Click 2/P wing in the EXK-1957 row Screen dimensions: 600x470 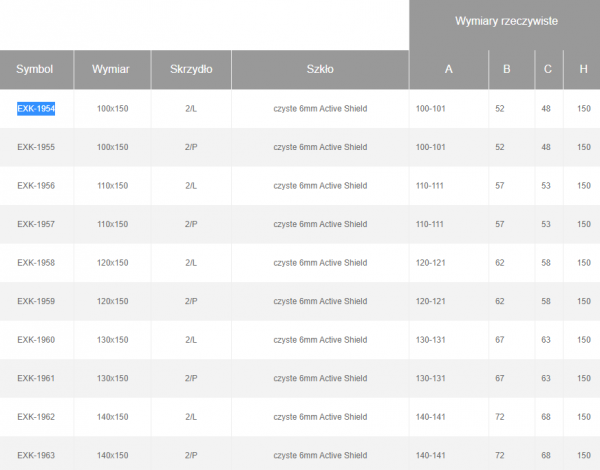point(191,224)
